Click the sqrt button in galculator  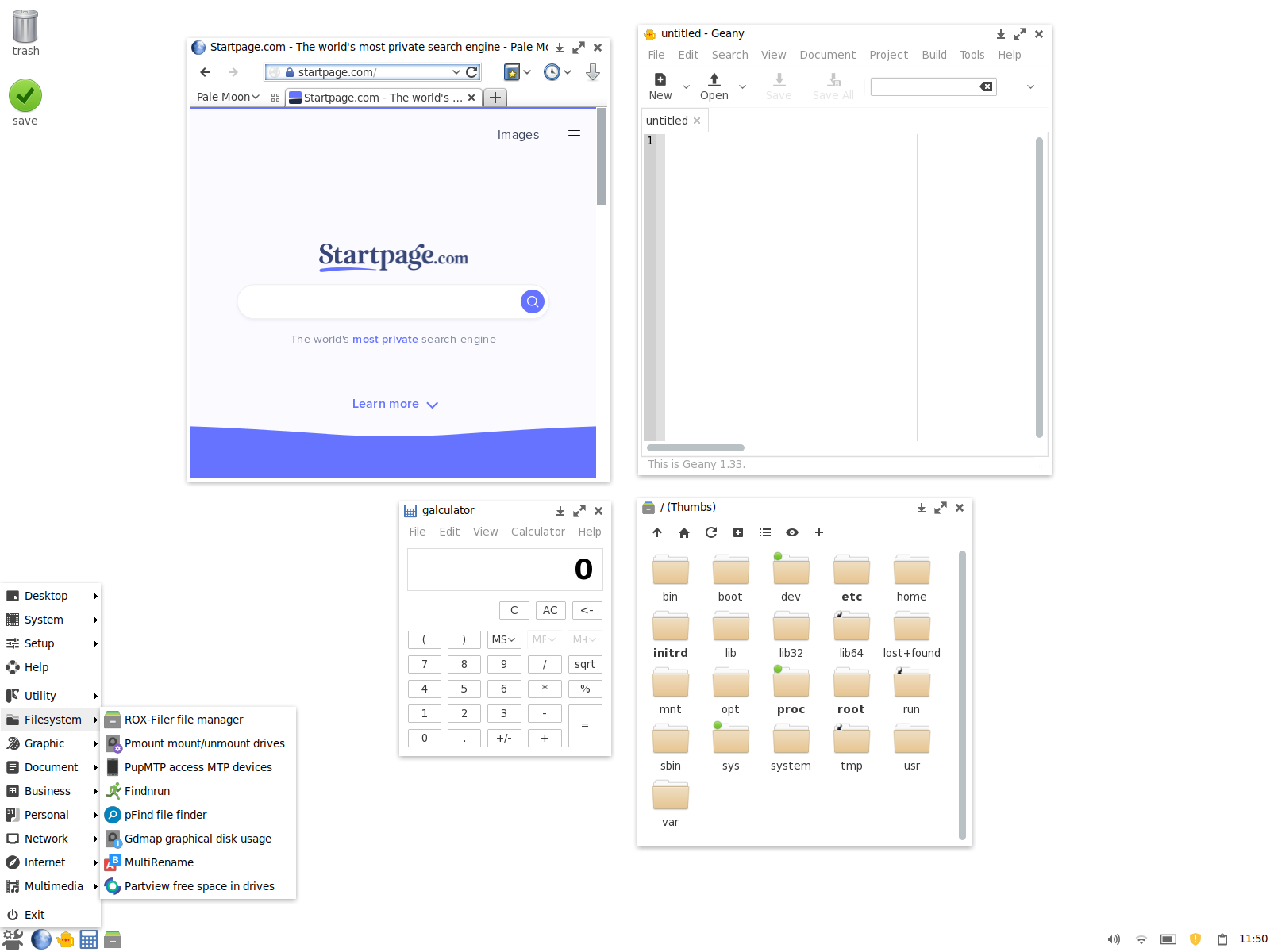[585, 664]
